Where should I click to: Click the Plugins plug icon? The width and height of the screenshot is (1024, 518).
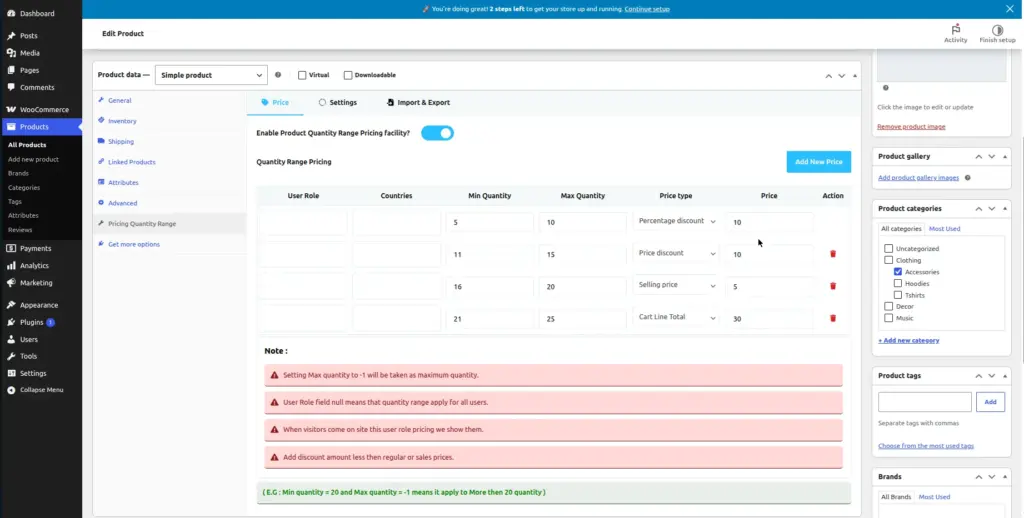[x=11, y=322]
